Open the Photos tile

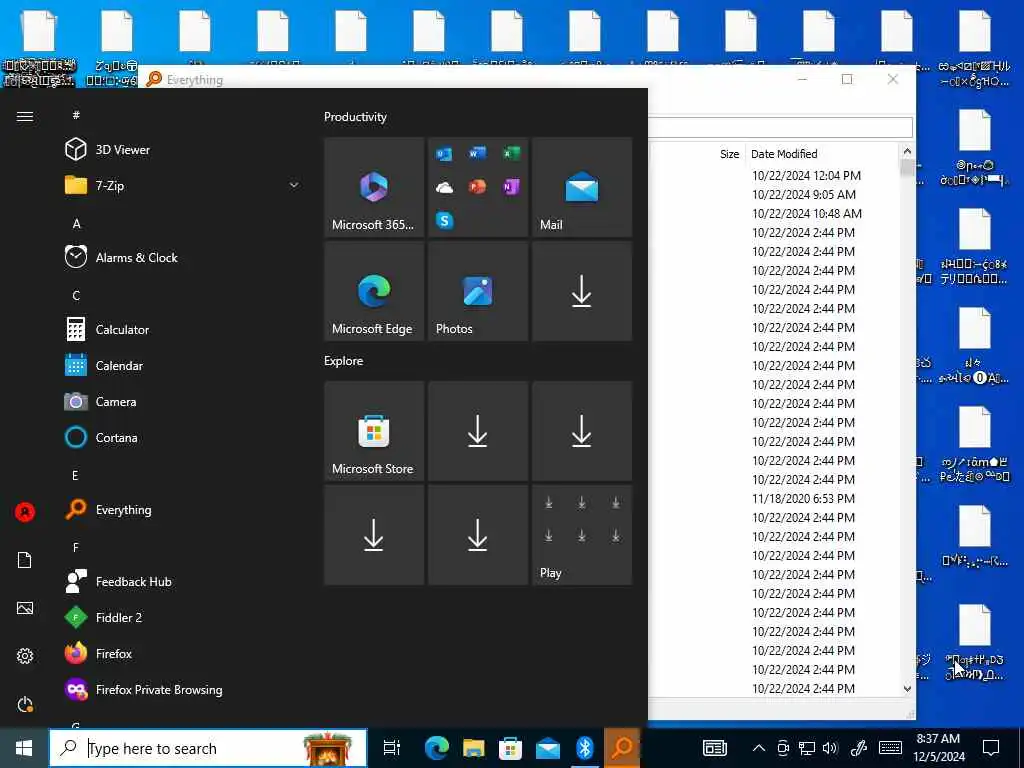(x=477, y=291)
